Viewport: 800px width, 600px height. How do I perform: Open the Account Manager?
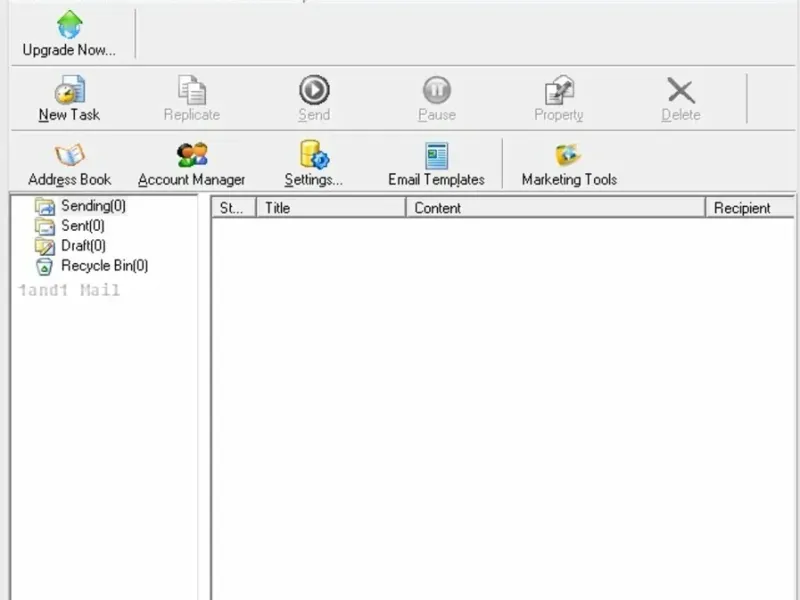point(192,165)
